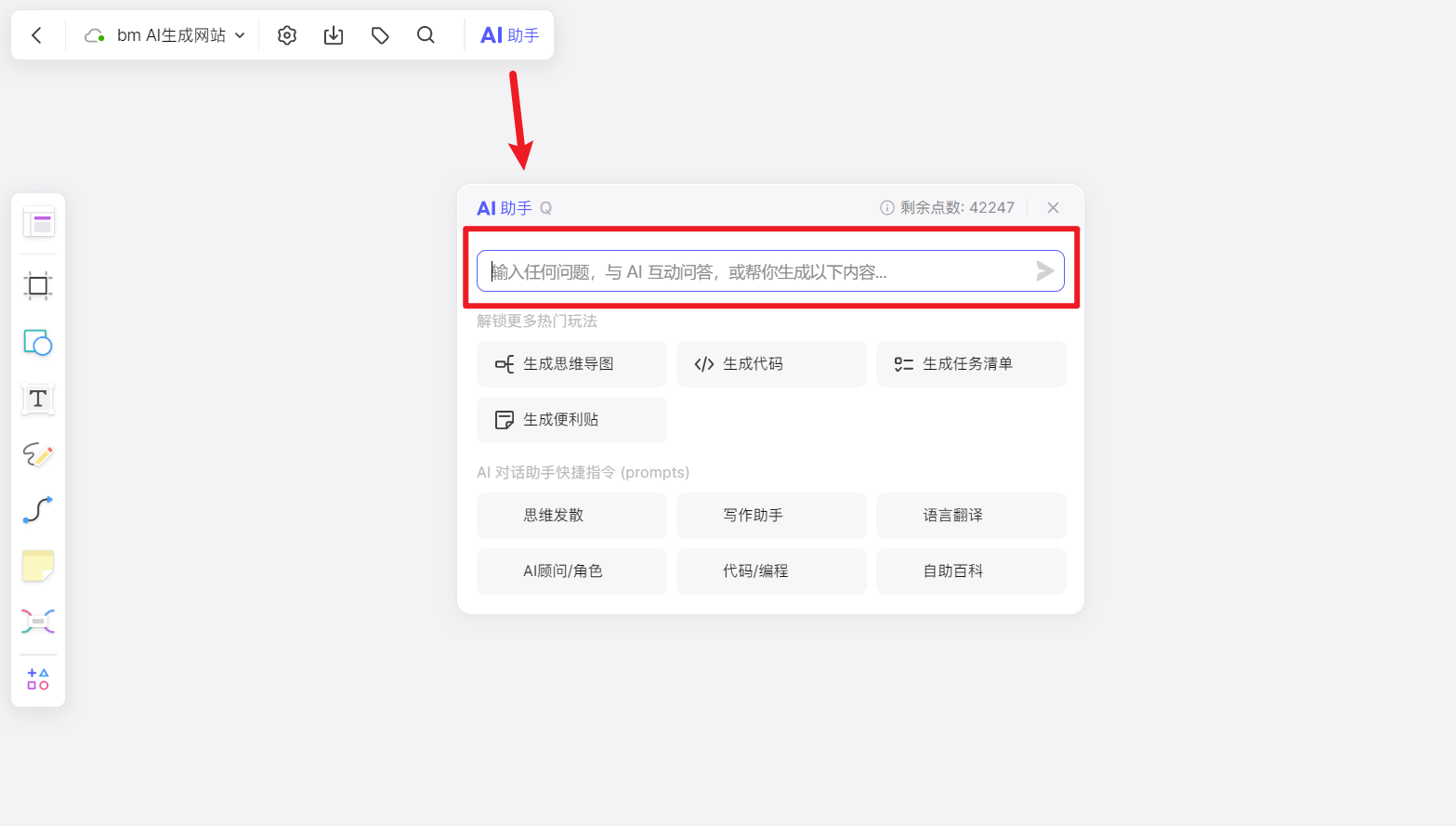Open the AI 助手 toolbar button
1456x826 pixels.
[509, 35]
